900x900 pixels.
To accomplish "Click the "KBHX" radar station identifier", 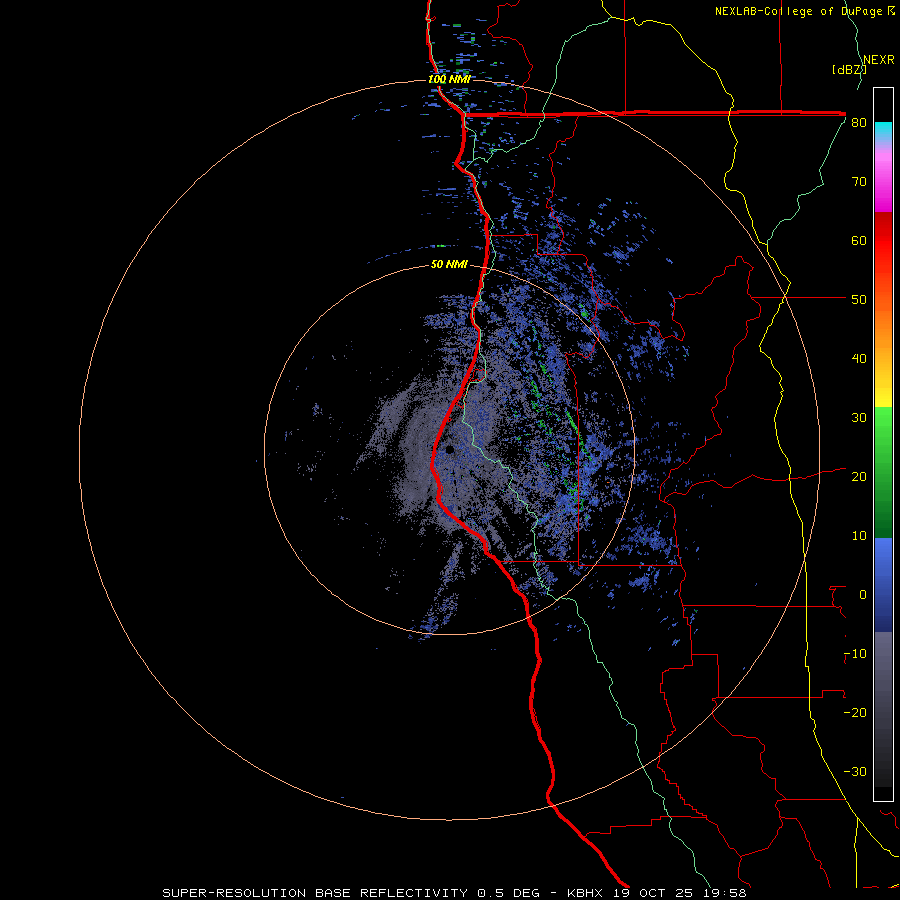I will pyautogui.click(x=585, y=893).
